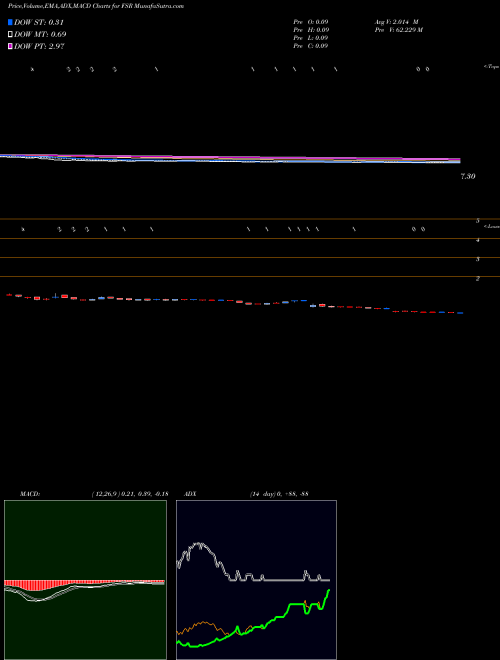The height and width of the screenshot is (660, 500).
Task: Click the ADX (14 day) parameter values
Action: [x=279, y=494]
